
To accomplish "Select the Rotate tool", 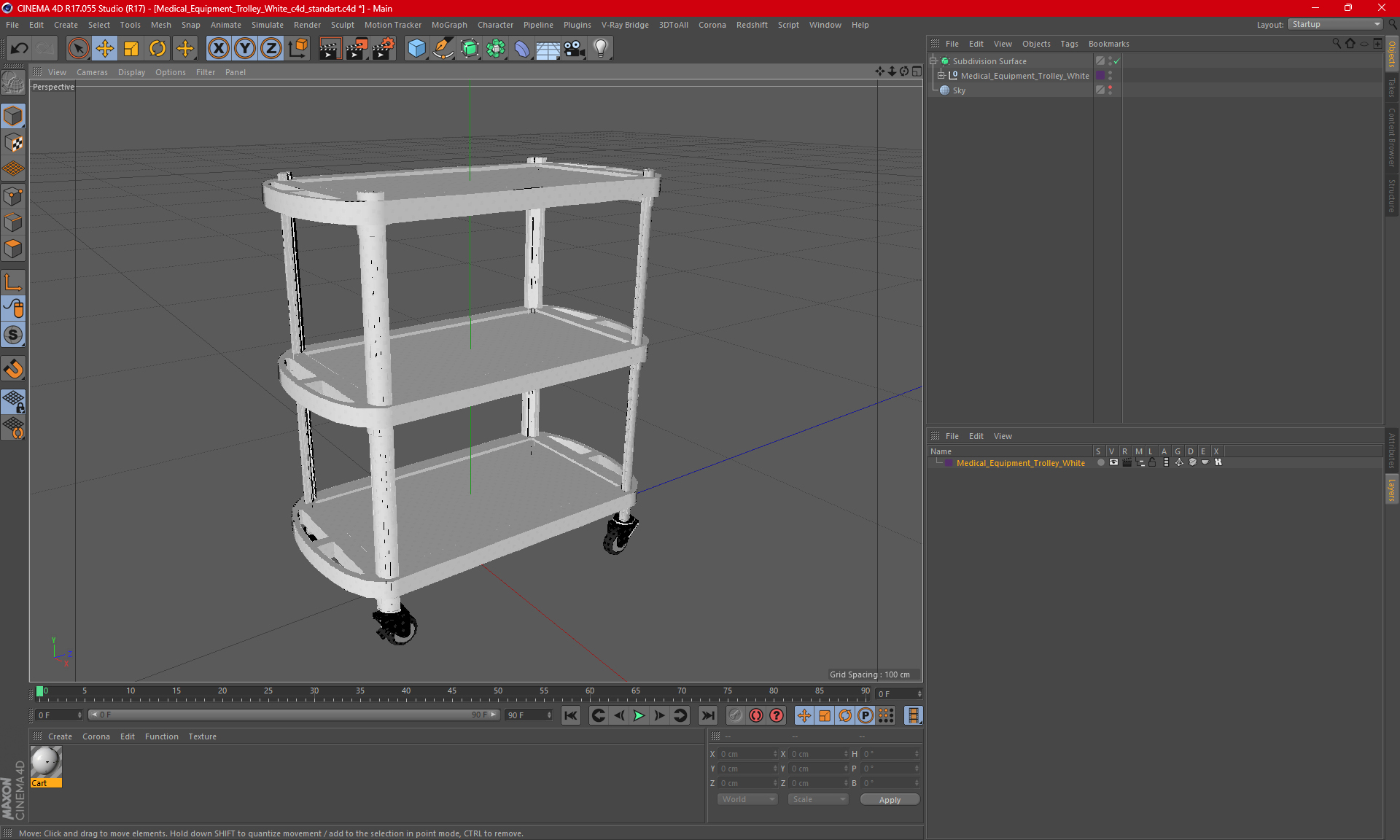I will (x=157, y=49).
